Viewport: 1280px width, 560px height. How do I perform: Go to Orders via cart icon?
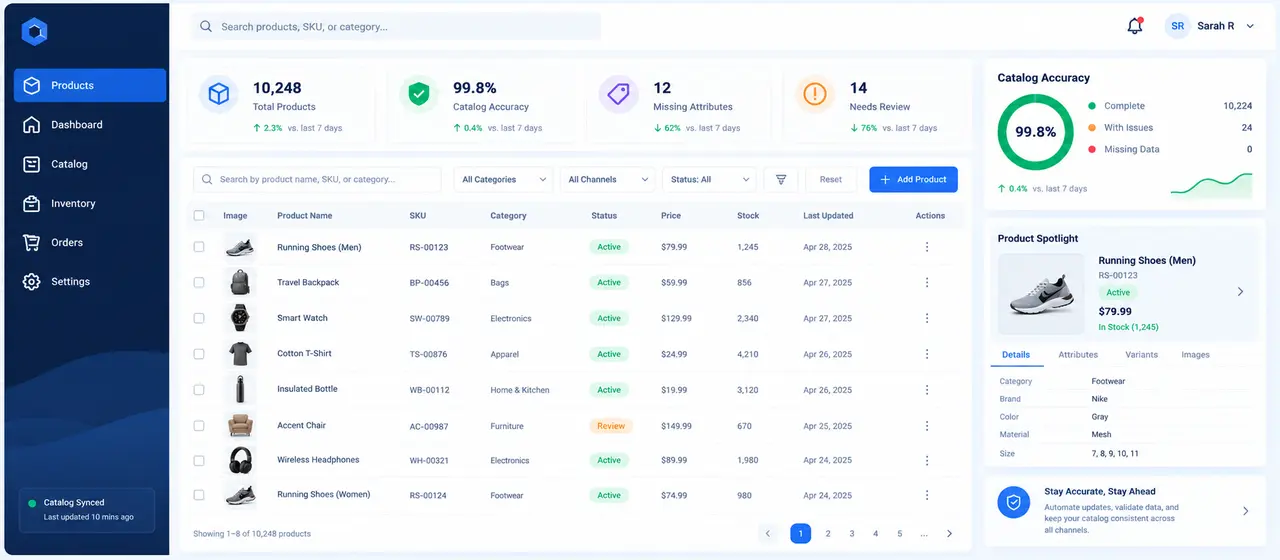point(32,242)
